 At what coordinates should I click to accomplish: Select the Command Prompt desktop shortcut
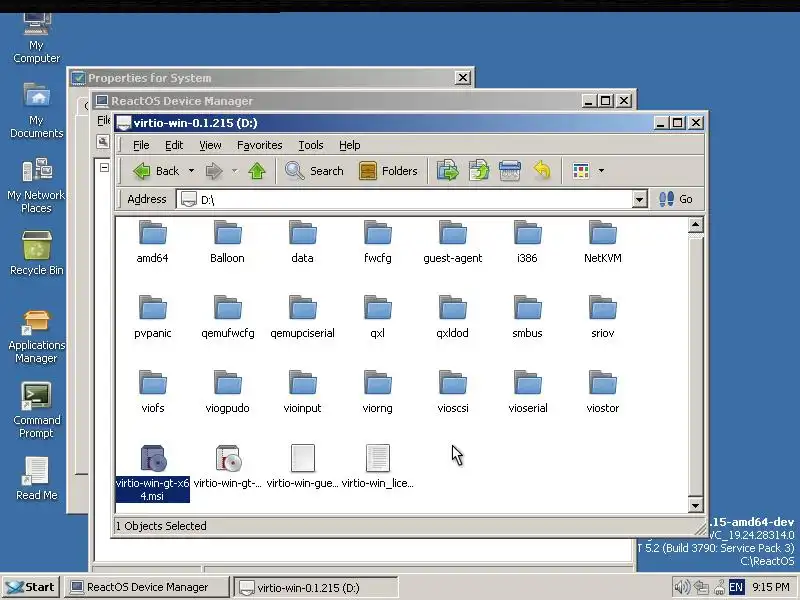[36, 411]
